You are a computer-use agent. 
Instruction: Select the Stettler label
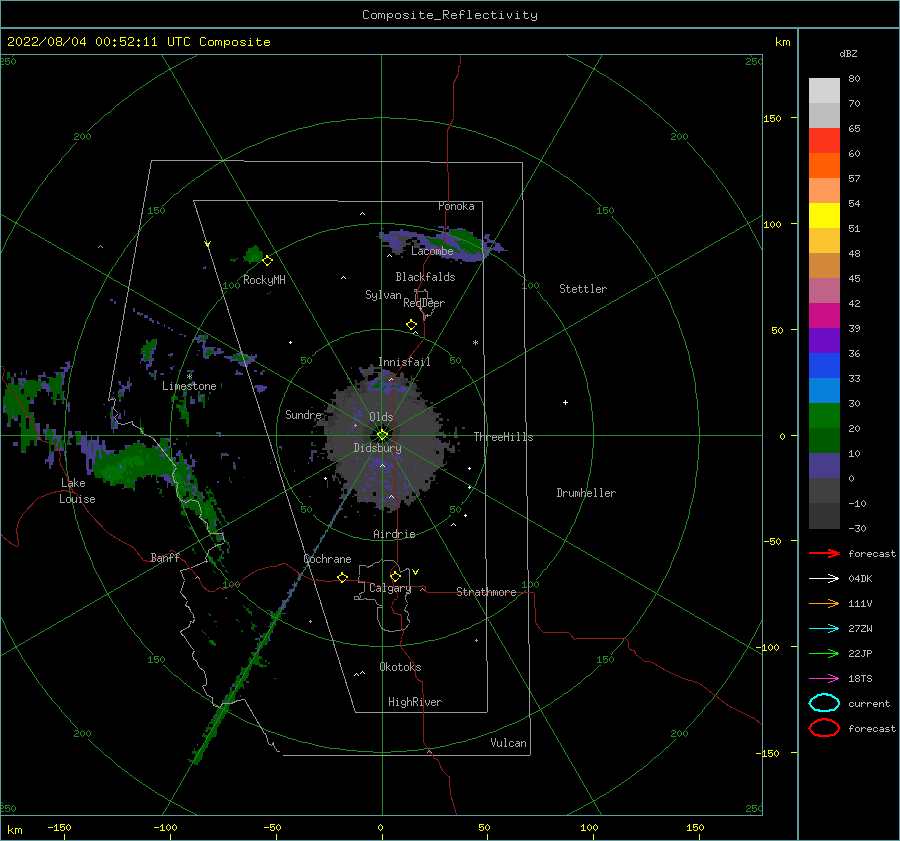[x=583, y=289]
